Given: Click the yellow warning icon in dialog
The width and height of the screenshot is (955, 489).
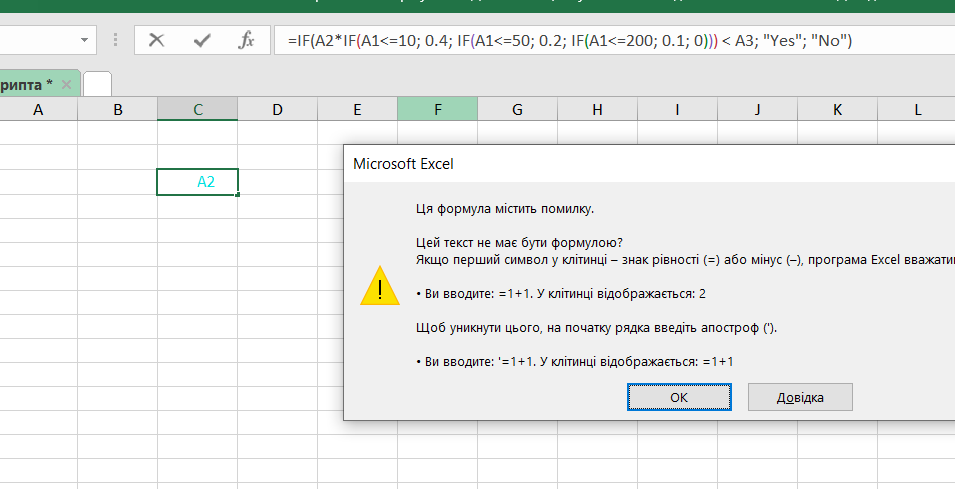Looking at the screenshot, I should pos(380,286).
